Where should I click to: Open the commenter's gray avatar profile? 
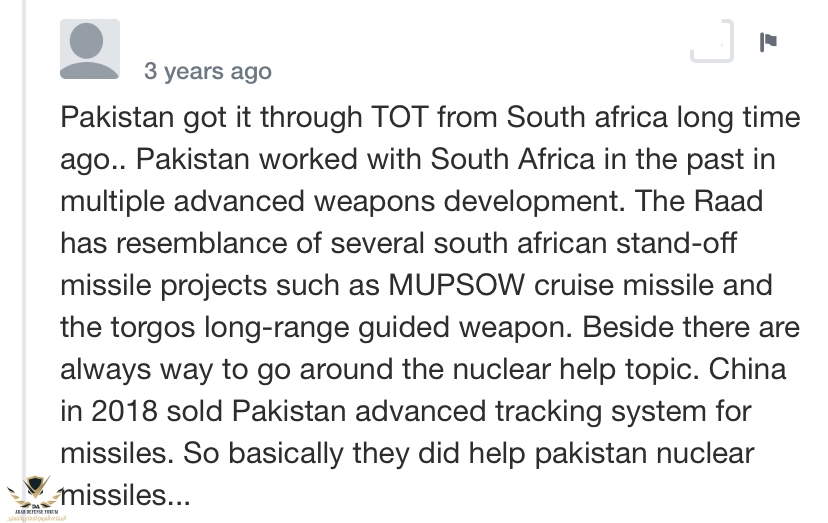coord(90,49)
